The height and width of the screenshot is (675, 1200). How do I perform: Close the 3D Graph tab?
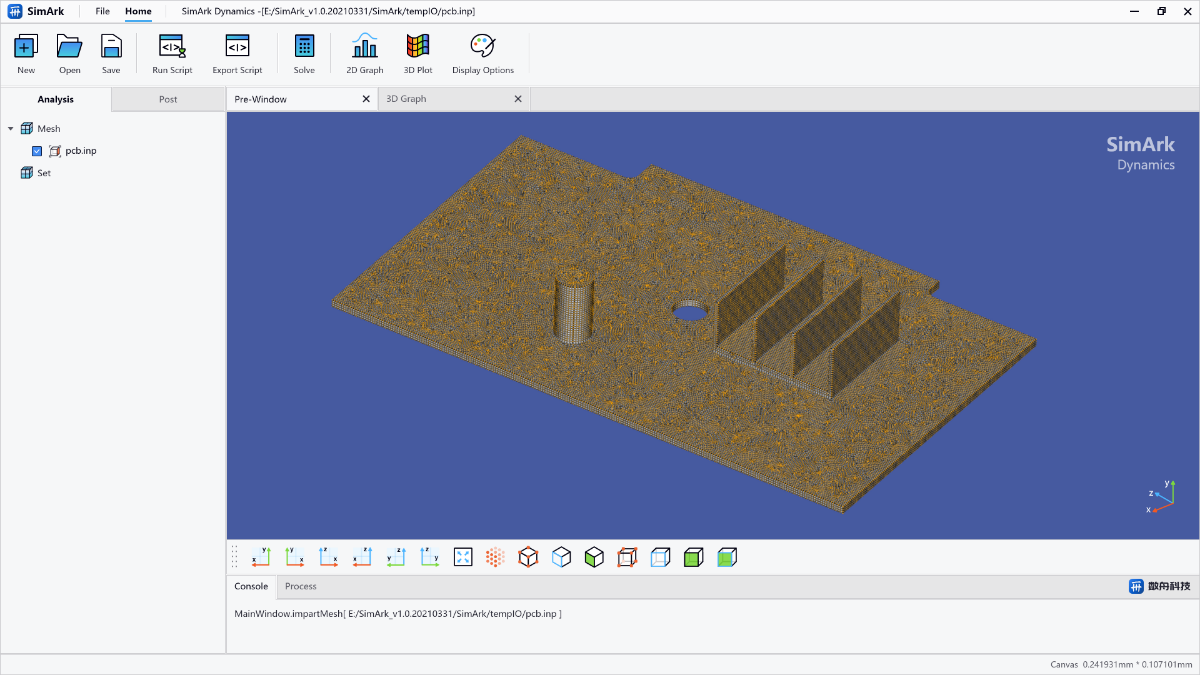click(x=518, y=99)
